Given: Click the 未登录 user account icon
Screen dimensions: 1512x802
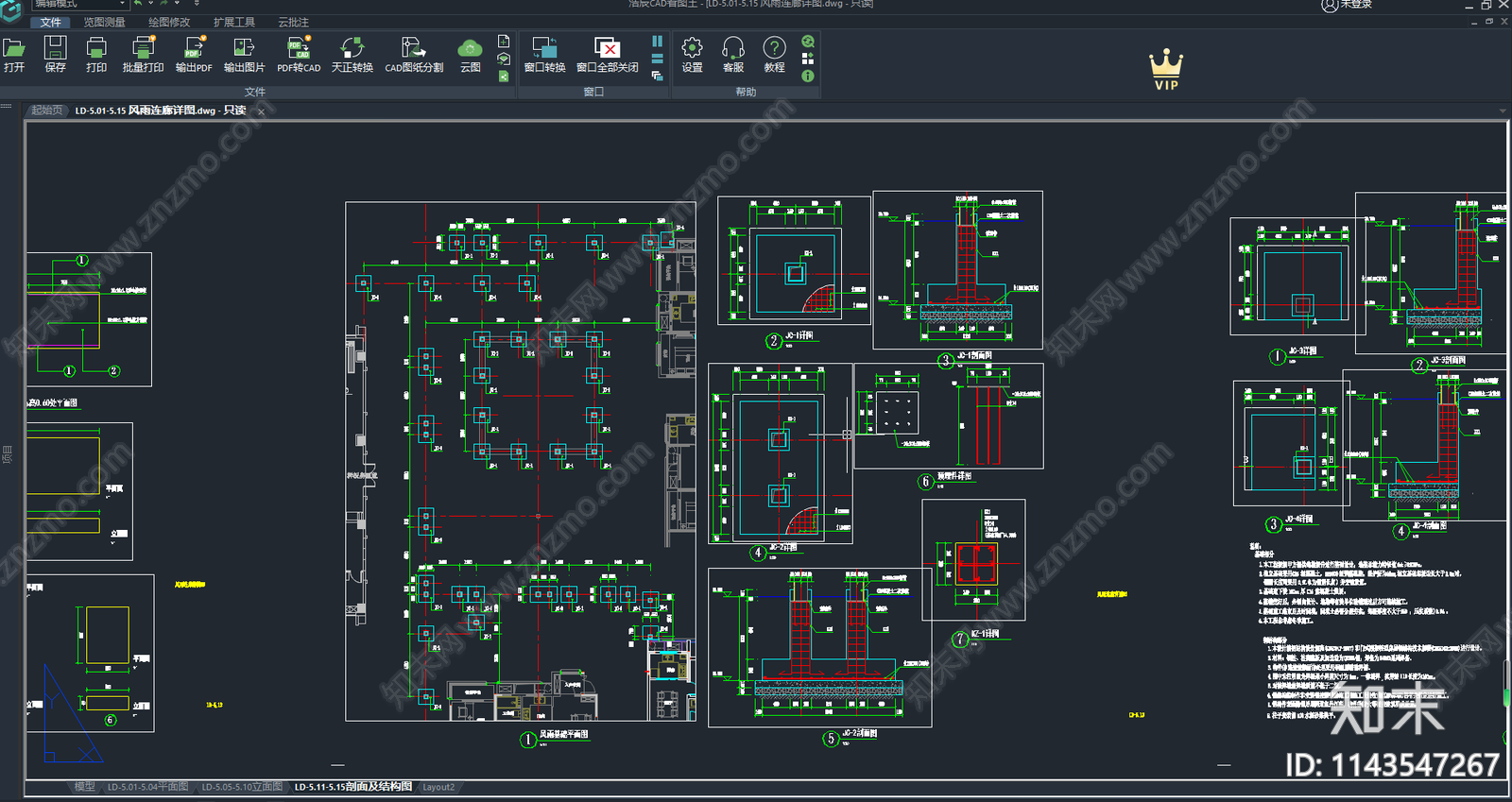Looking at the screenshot, I should [x=1330, y=5].
